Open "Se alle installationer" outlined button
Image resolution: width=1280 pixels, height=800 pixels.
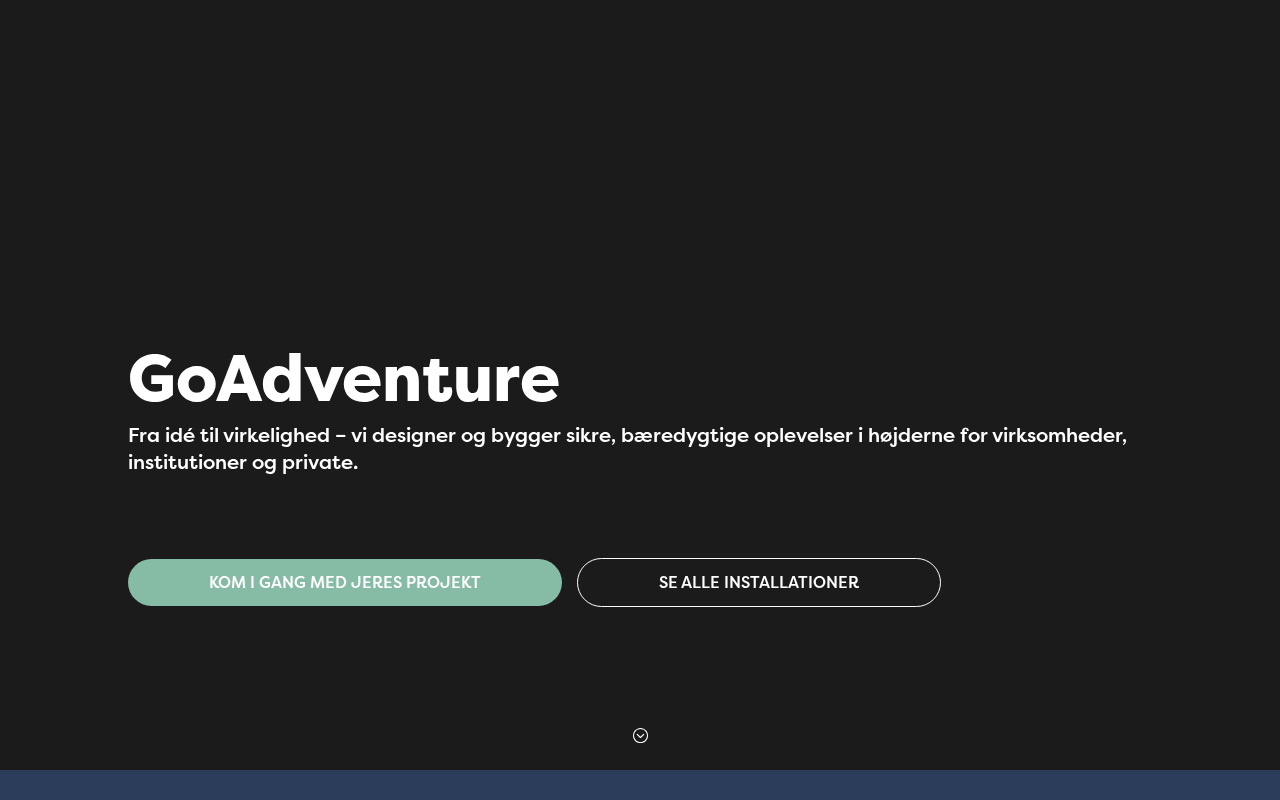(759, 582)
